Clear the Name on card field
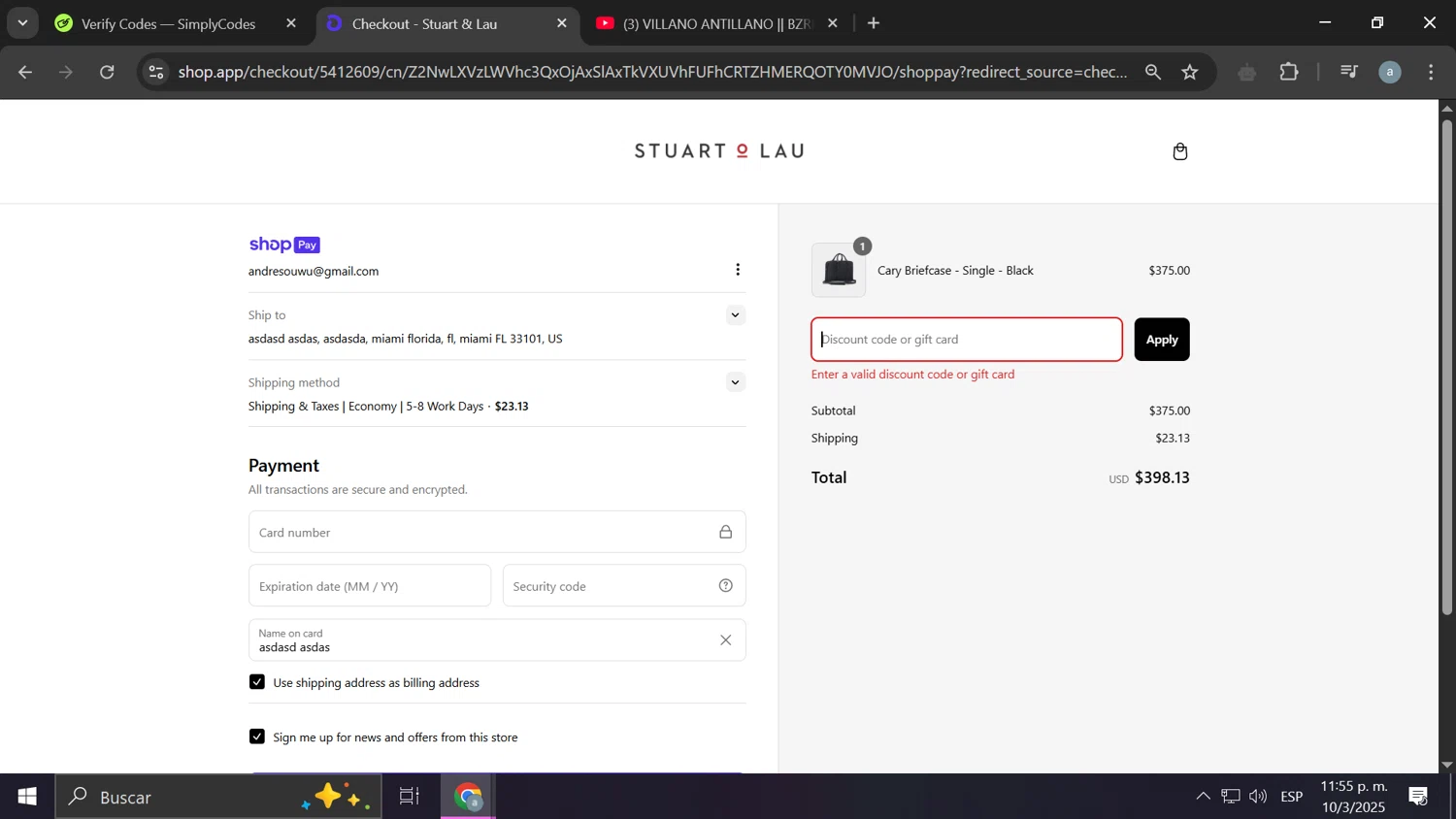 pos(725,640)
